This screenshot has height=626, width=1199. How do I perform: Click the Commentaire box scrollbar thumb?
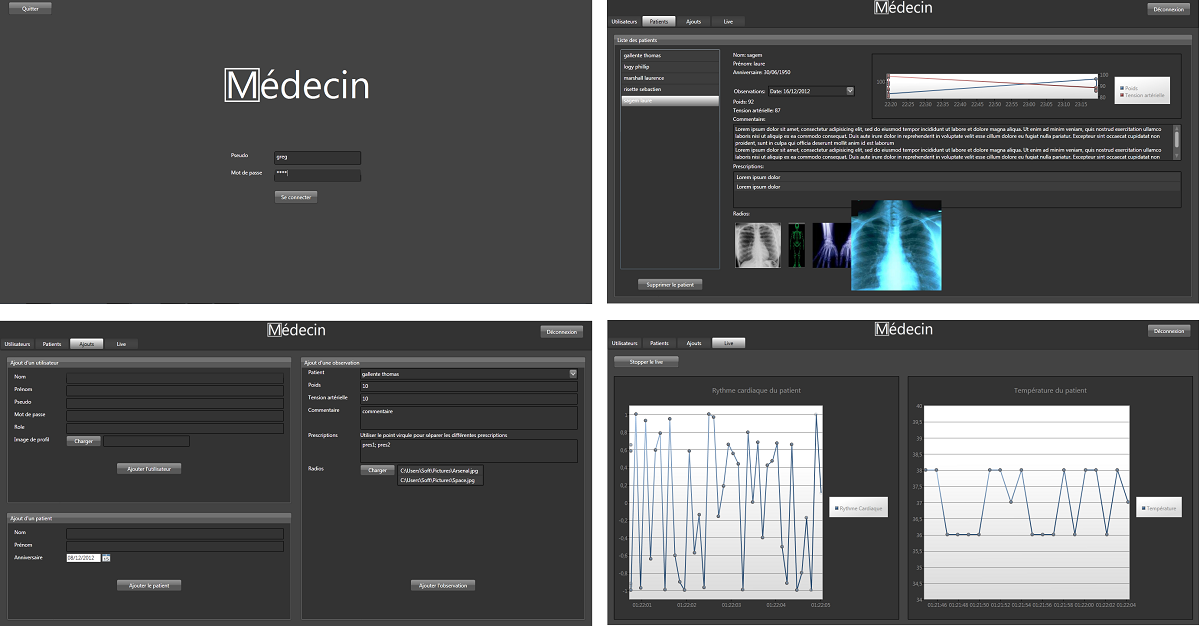(x=1176, y=139)
